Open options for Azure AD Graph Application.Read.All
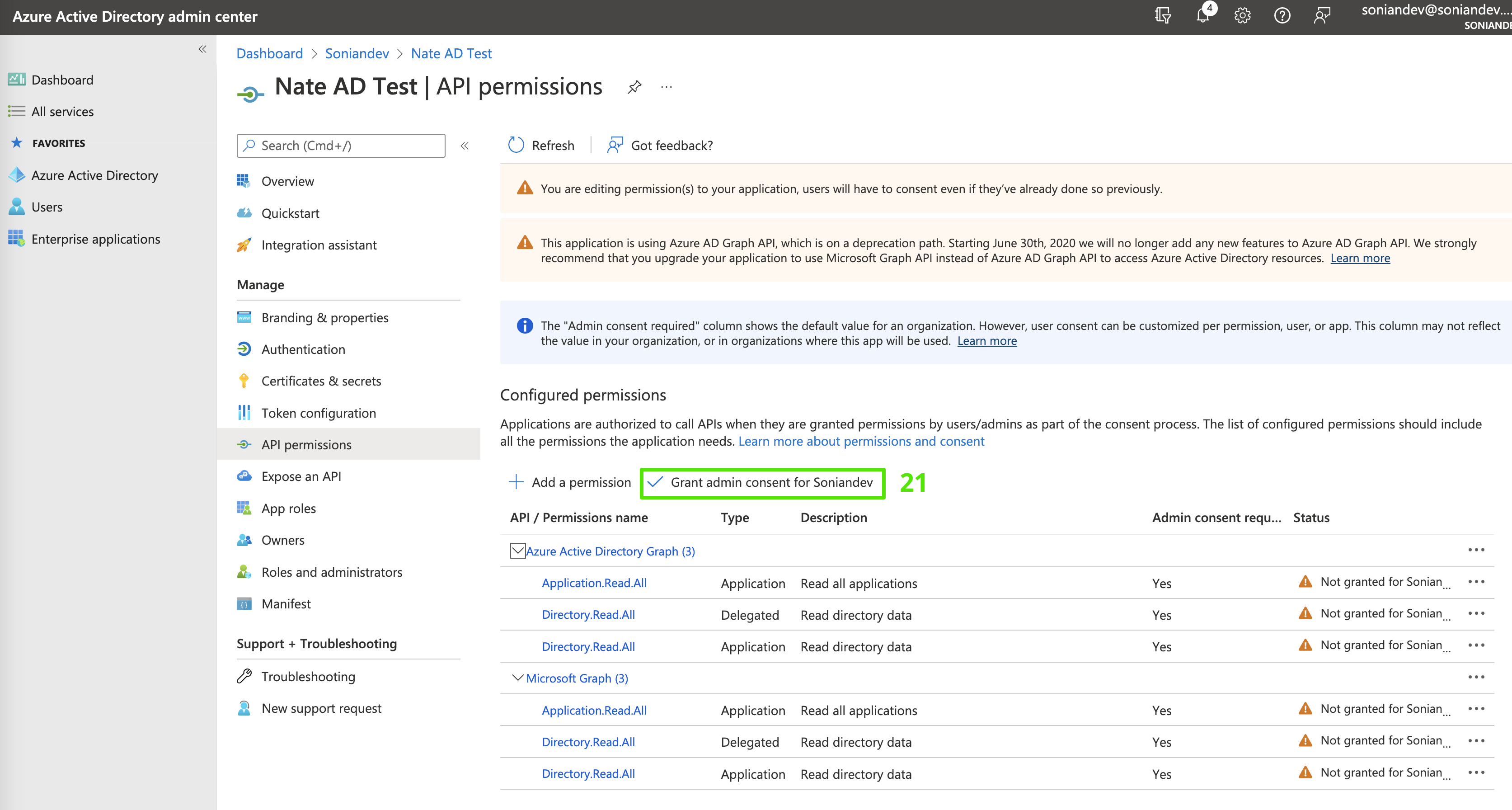Viewport: 1512px width, 810px height. click(1475, 582)
